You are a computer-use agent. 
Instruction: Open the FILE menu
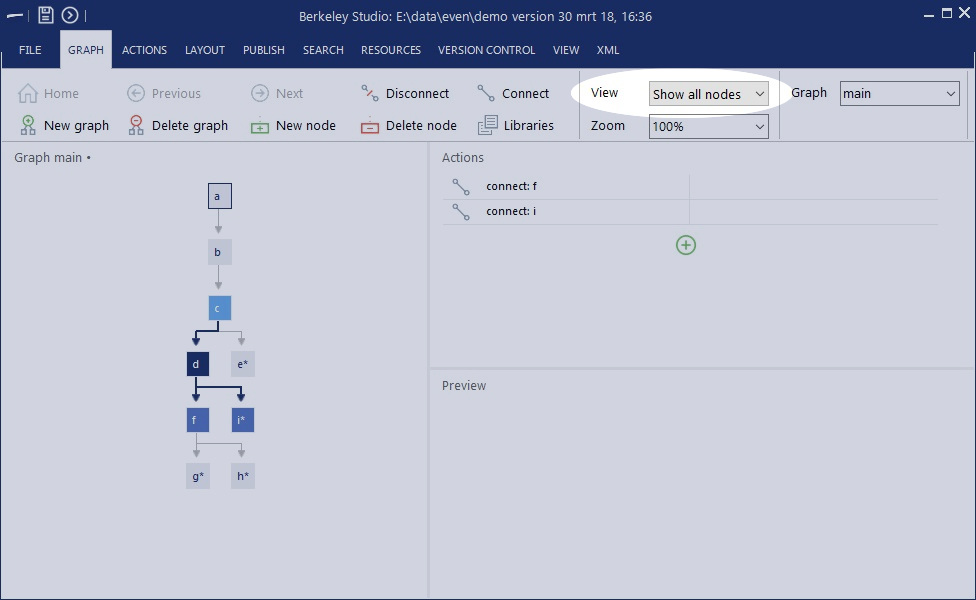tap(30, 50)
